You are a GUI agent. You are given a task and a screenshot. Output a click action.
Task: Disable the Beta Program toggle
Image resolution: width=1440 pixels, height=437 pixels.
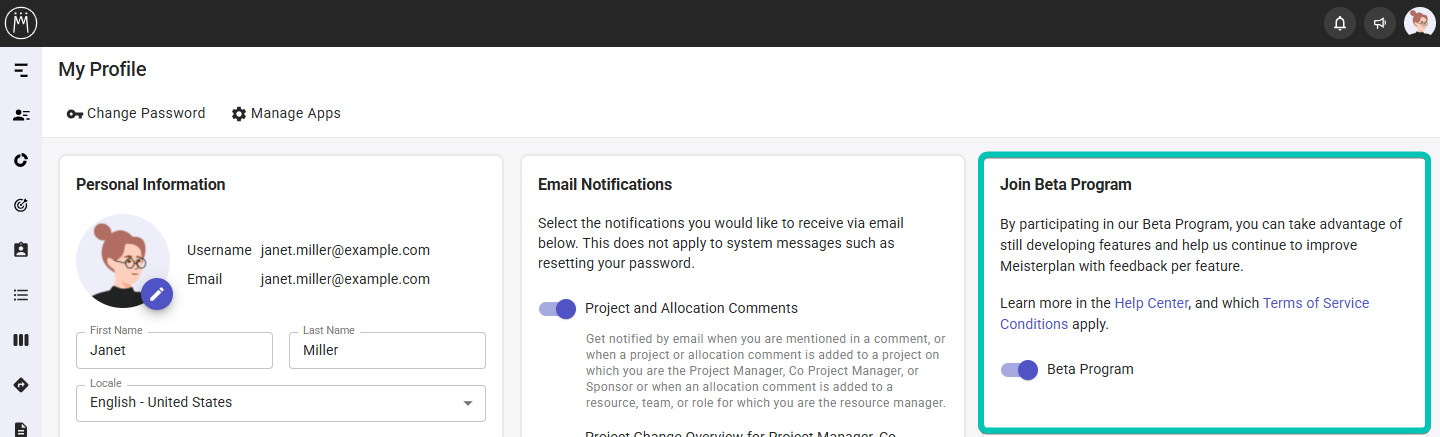point(1020,370)
